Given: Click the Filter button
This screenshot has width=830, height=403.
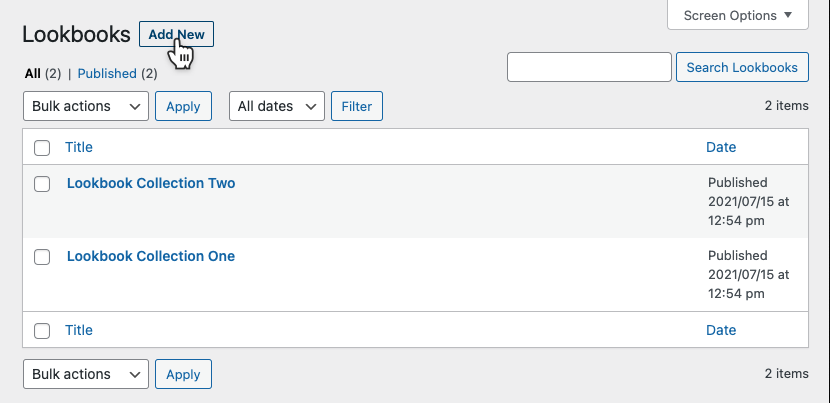Looking at the screenshot, I should 356,106.
